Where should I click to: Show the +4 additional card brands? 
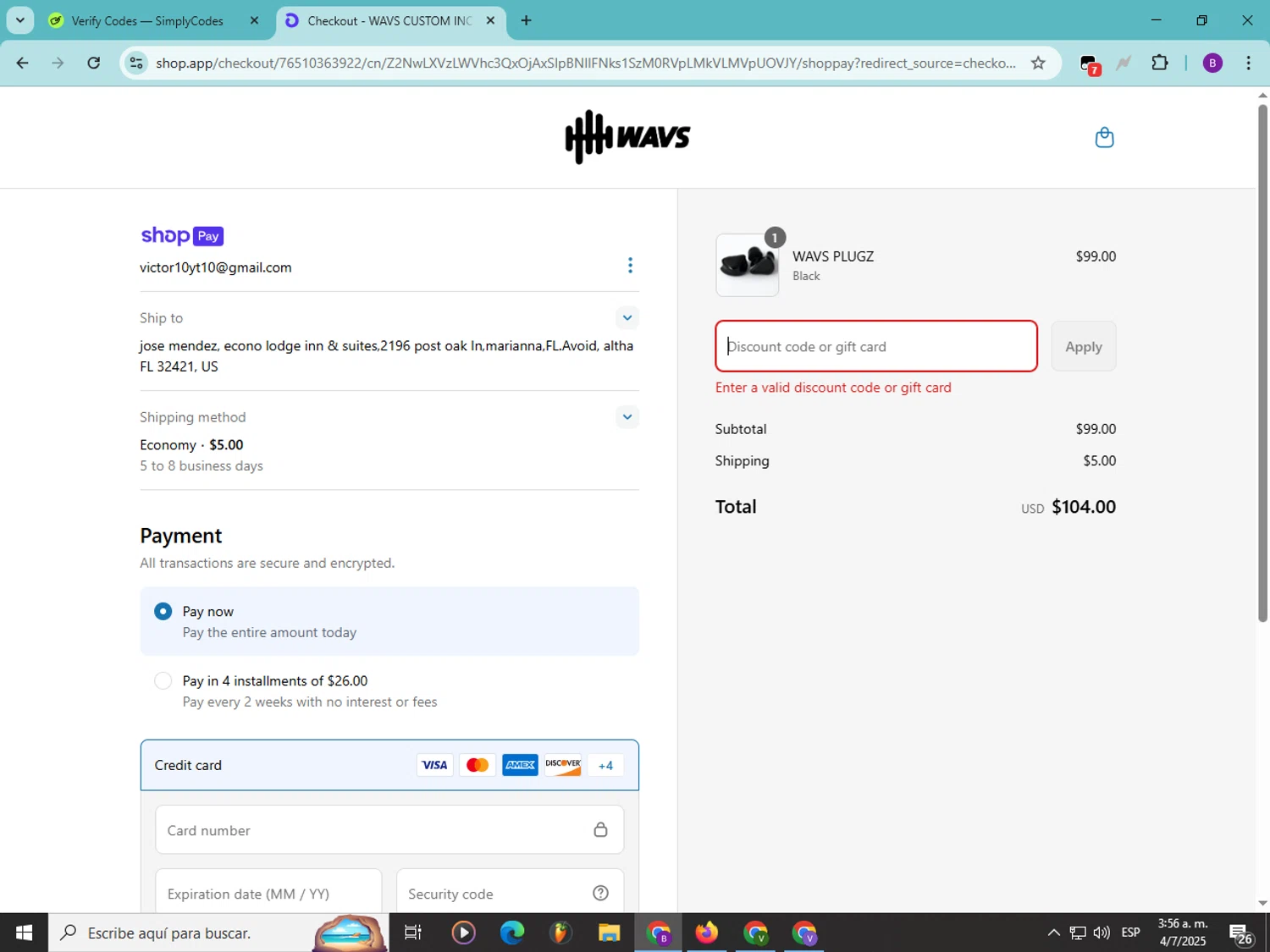(x=605, y=765)
